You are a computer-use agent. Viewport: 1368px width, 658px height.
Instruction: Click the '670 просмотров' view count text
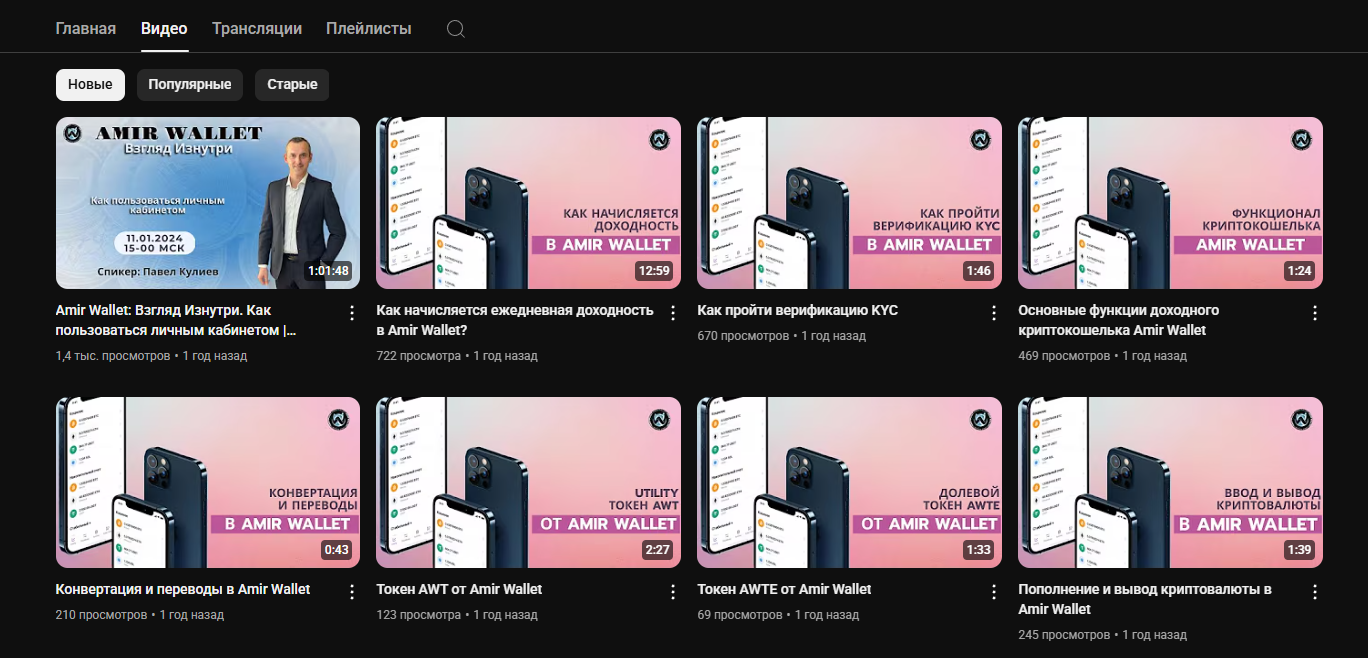point(743,336)
